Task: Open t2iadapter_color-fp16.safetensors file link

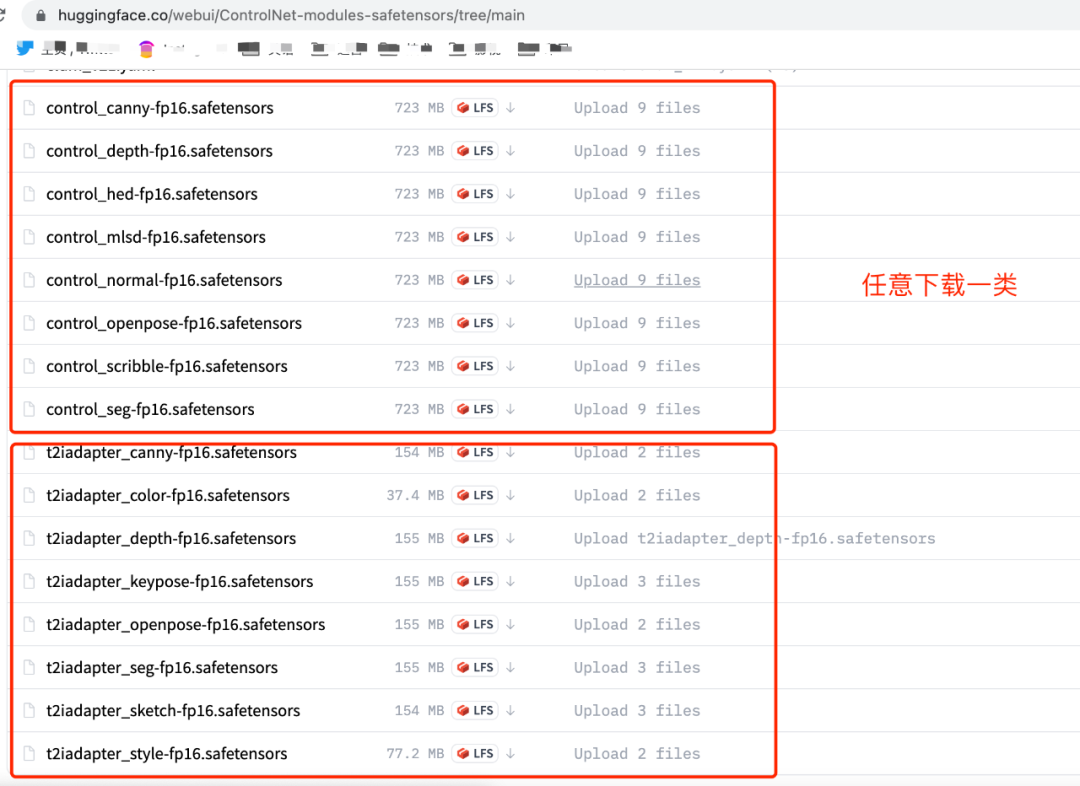Action: pos(168,495)
